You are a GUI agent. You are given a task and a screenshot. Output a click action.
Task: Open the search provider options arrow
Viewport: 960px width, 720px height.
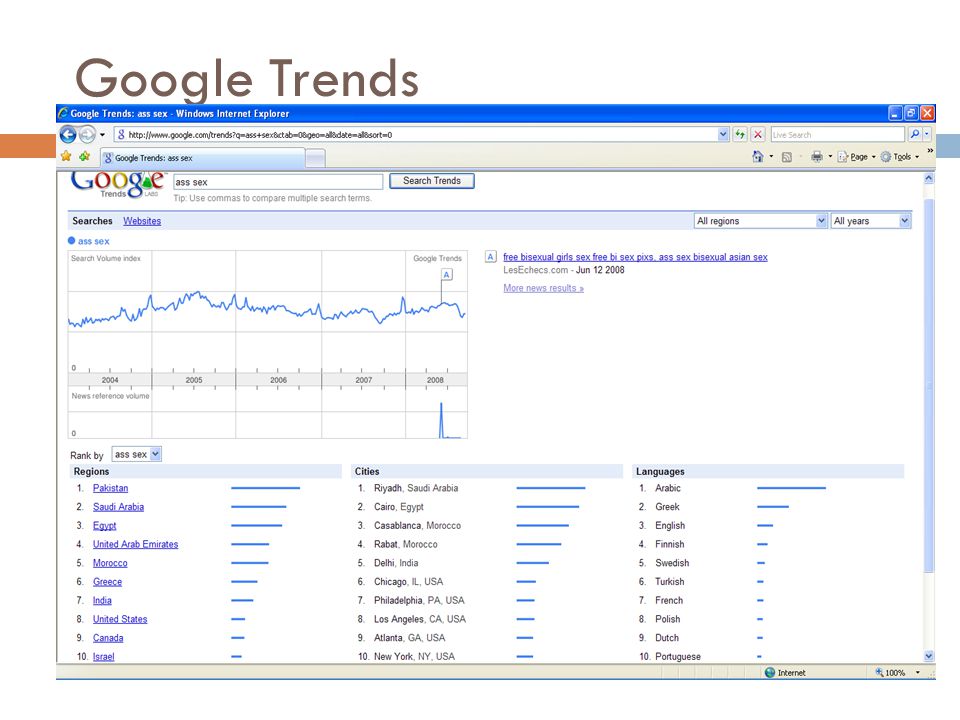(x=927, y=134)
